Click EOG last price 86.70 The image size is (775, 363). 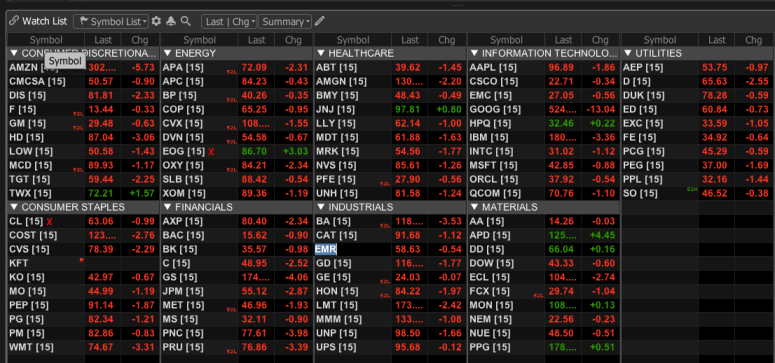254,151
